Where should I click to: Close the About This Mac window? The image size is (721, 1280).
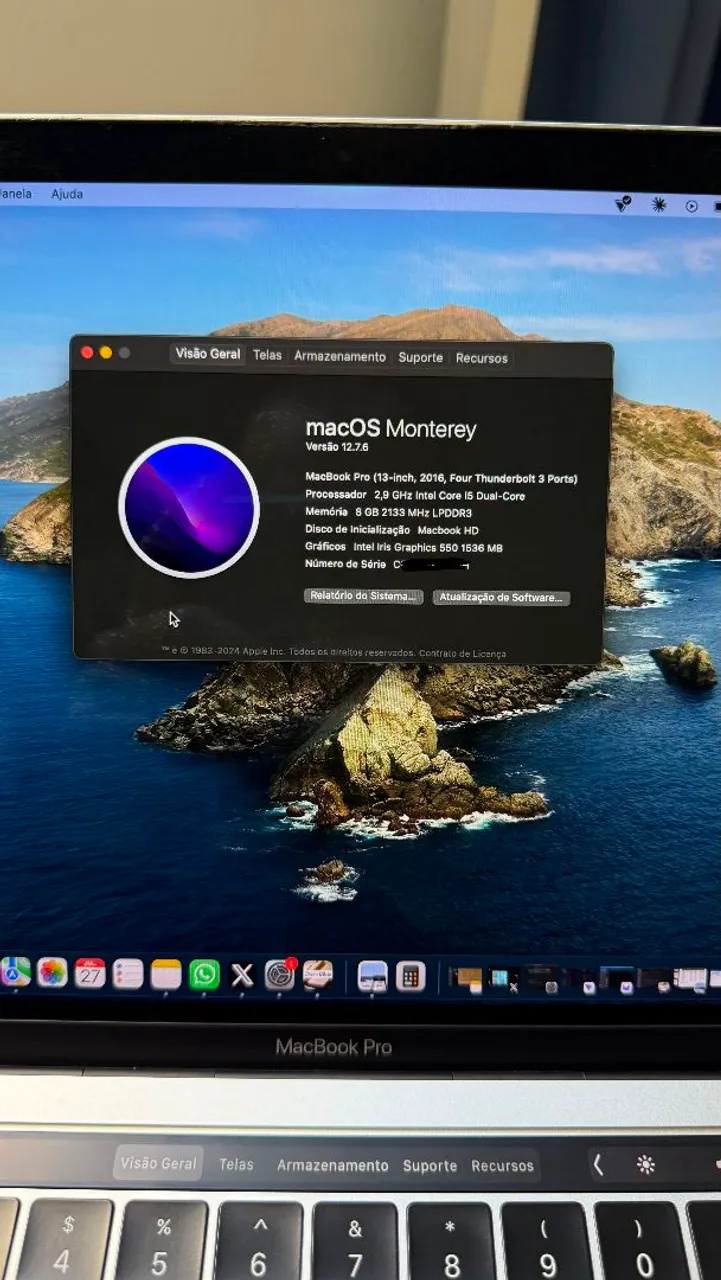[x=87, y=352]
